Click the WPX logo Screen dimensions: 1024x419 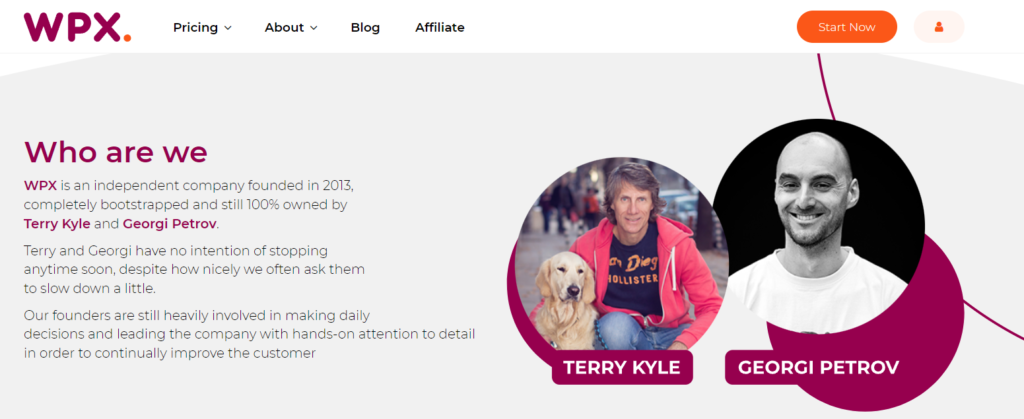(x=76, y=27)
